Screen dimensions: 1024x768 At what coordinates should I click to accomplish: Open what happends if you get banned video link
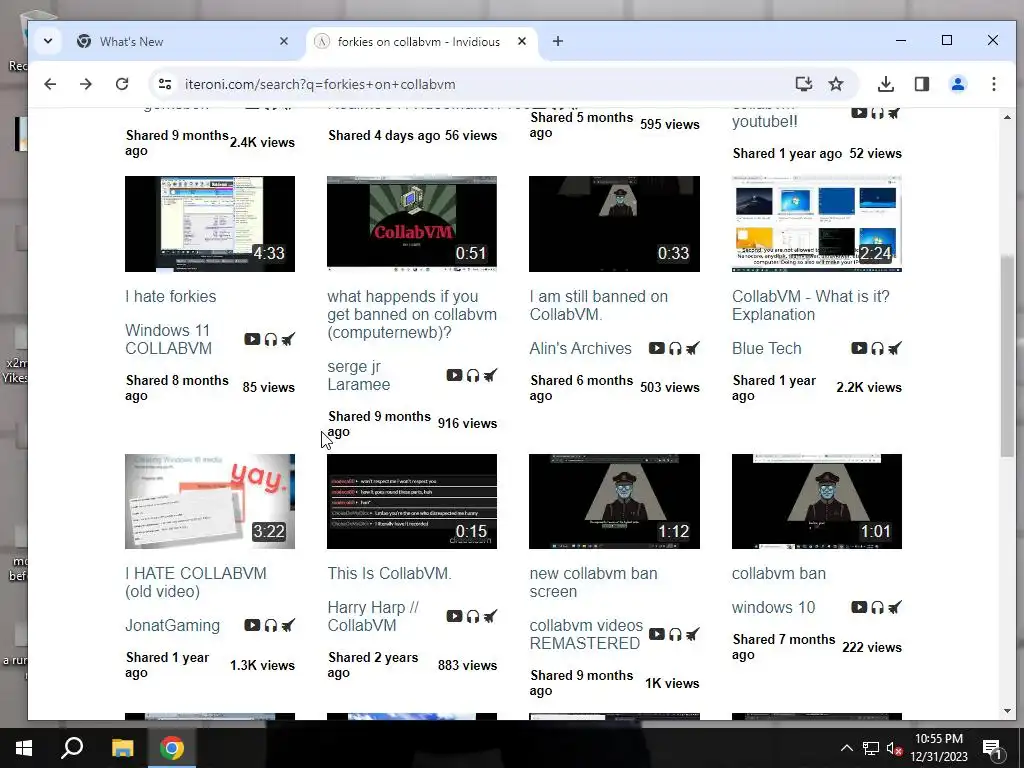click(x=412, y=314)
